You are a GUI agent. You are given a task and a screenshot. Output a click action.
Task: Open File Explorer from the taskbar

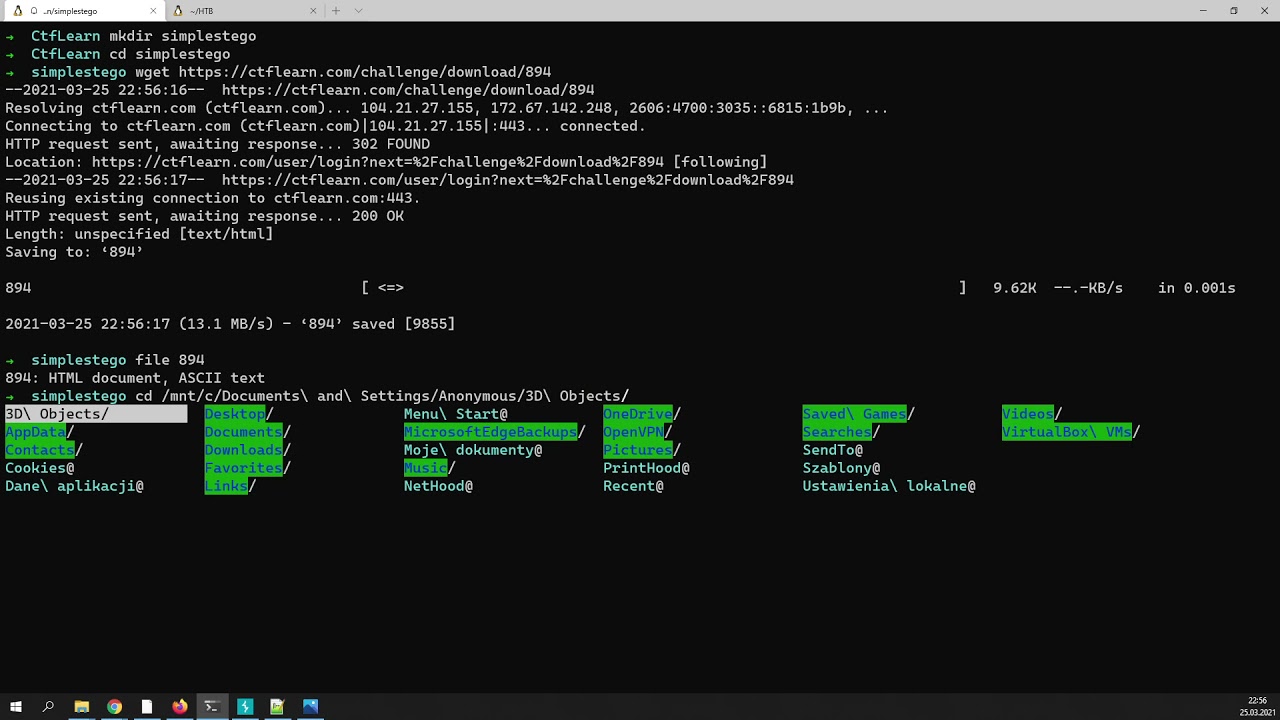[x=82, y=707]
